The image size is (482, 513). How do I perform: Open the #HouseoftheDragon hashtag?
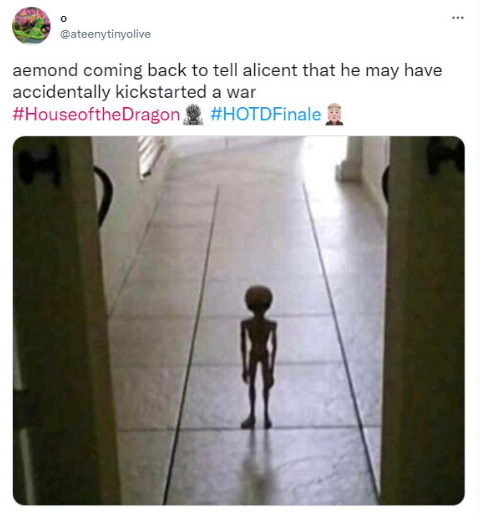tap(96, 114)
